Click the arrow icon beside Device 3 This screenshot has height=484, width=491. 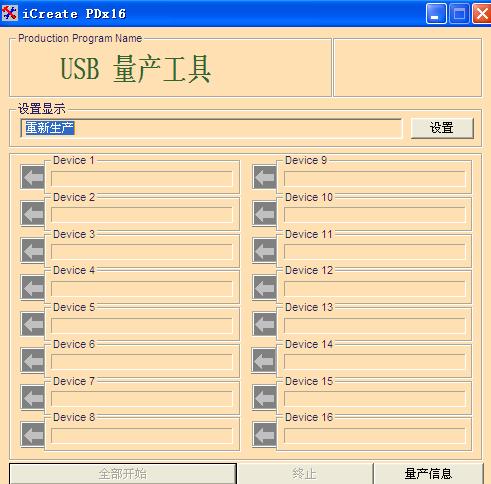(x=33, y=250)
